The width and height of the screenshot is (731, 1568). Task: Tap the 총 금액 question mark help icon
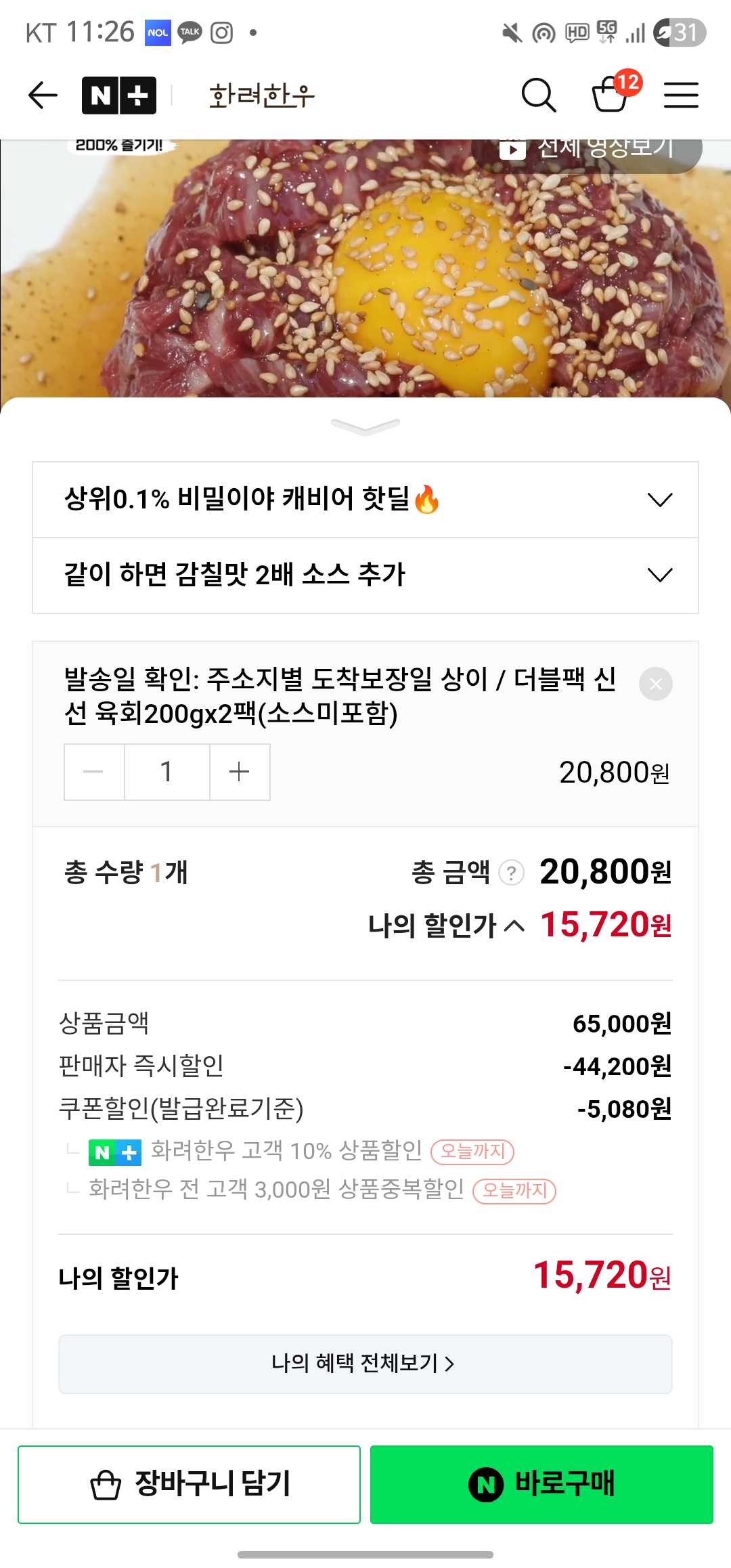[x=512, y=873]
